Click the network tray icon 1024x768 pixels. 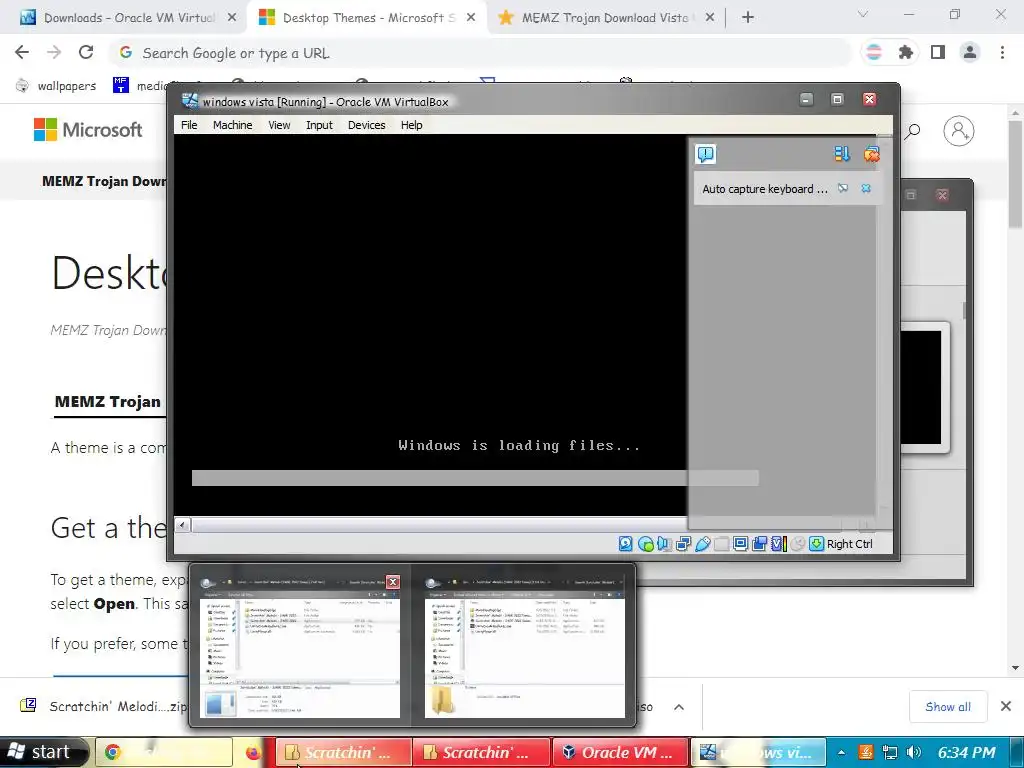[x=889, y=753]
